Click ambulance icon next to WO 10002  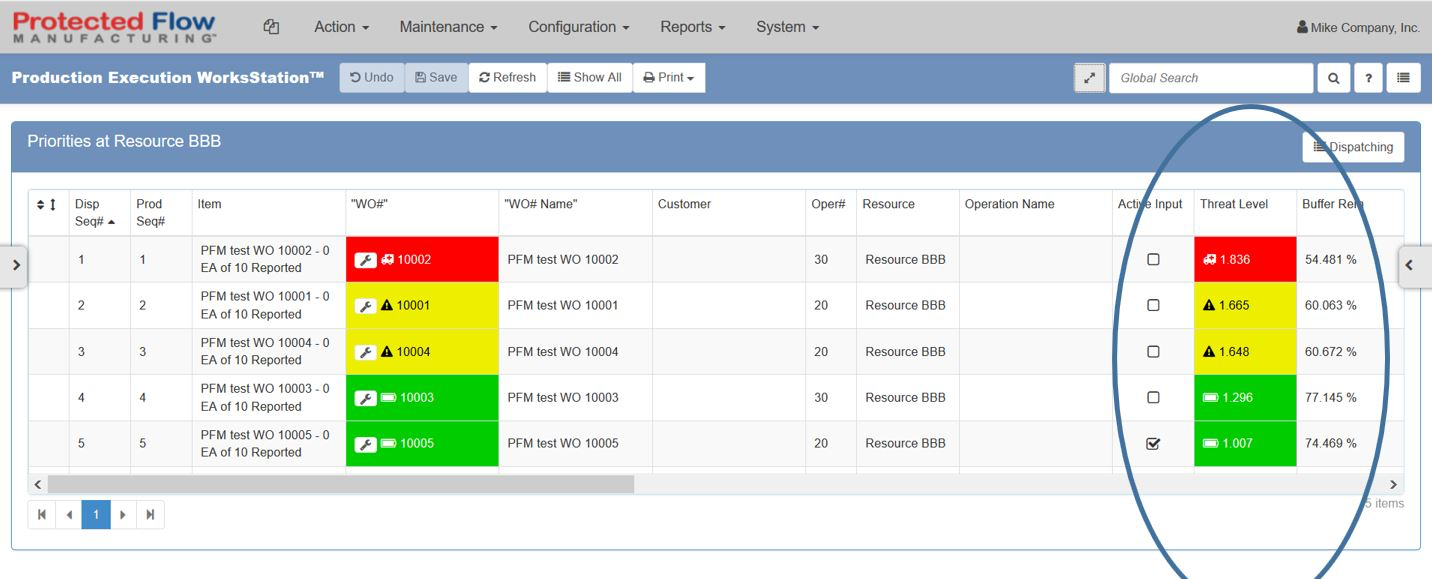387,260
